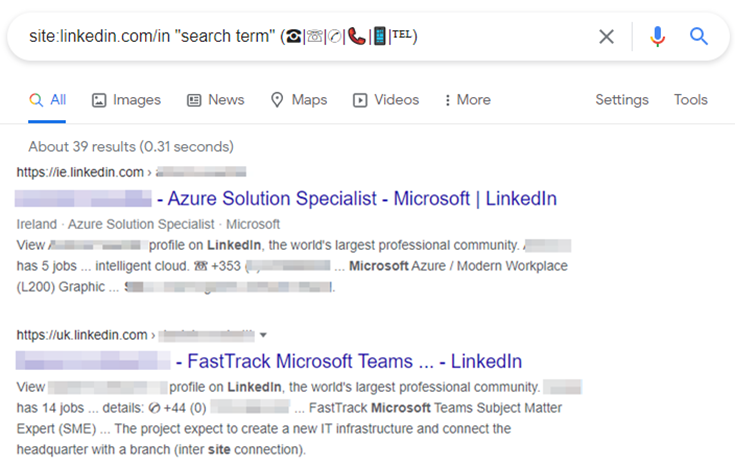This screenshot has height=466, width=735.
Task: Open the Tools filter options
Action: point(690,100)
